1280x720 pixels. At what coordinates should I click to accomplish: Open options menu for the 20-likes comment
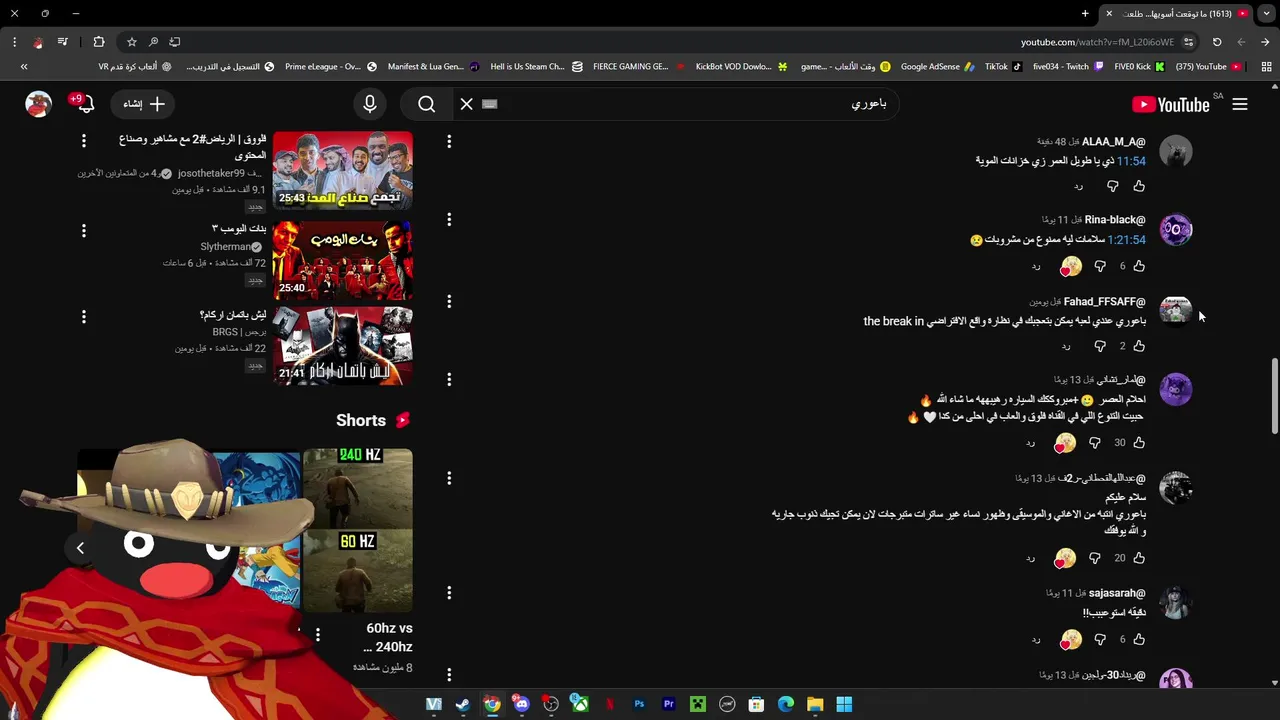point(449,478)
